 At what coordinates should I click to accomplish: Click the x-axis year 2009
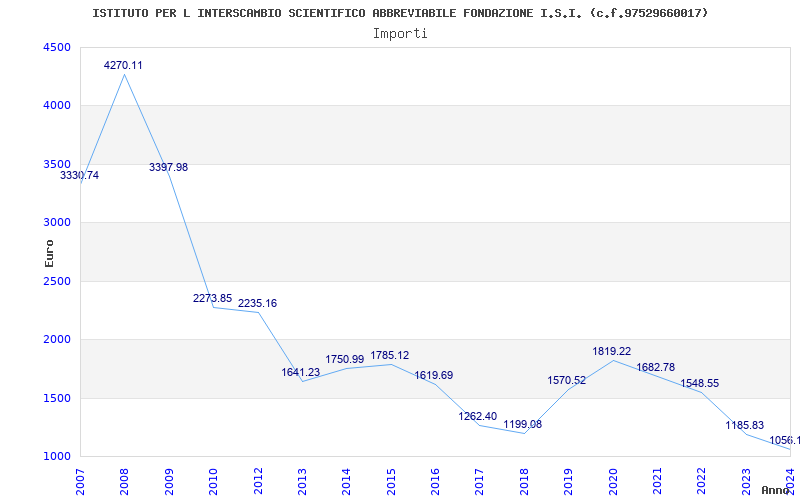click(169, 482)
